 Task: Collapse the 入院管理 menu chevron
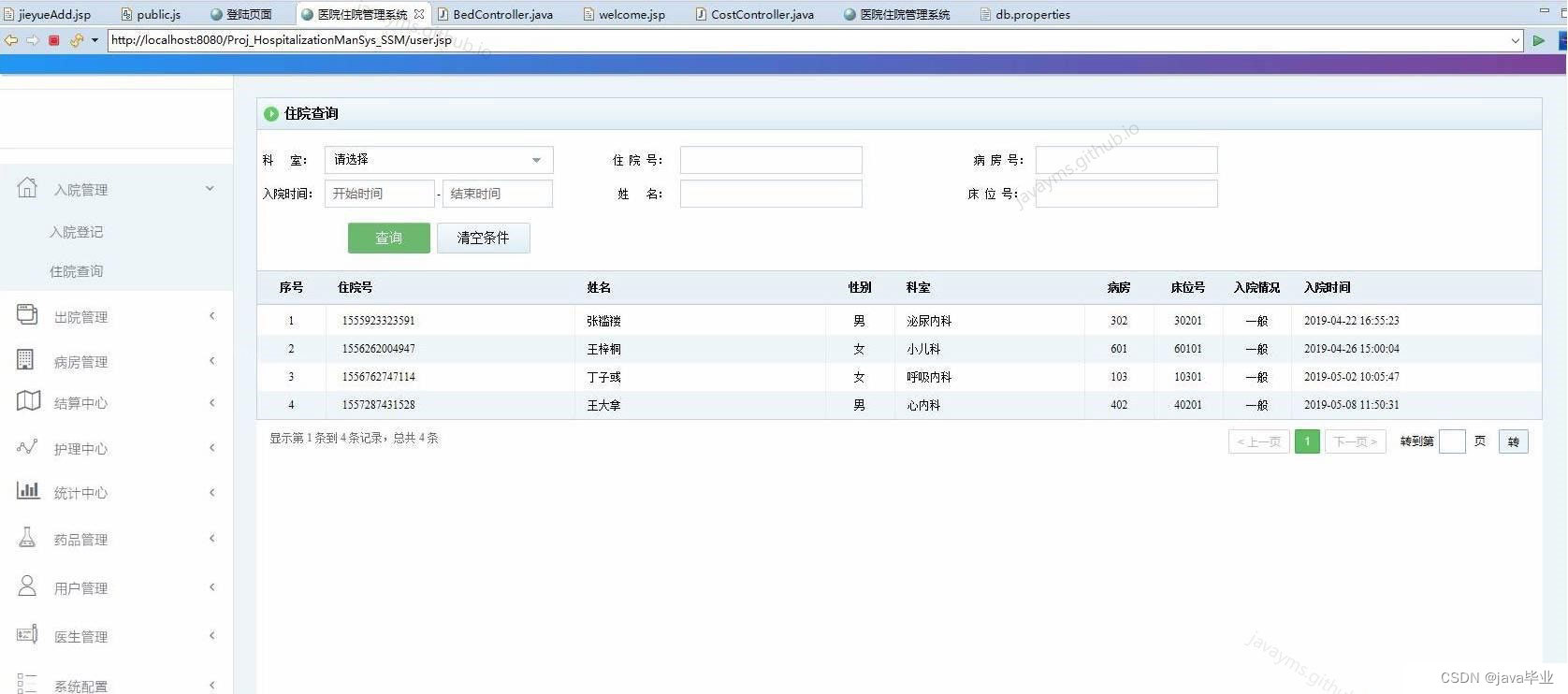(x=211, y=189)
